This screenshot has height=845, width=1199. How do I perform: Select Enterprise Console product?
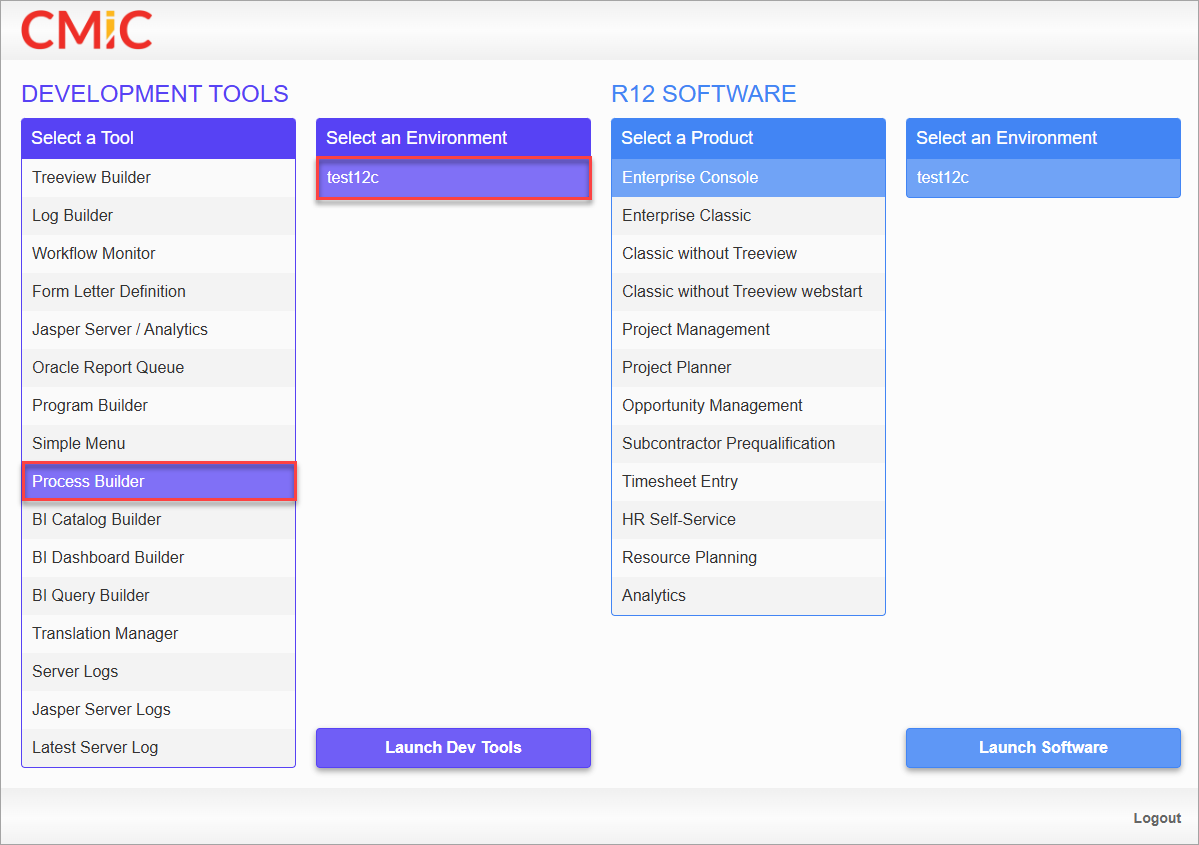(749, 177)
